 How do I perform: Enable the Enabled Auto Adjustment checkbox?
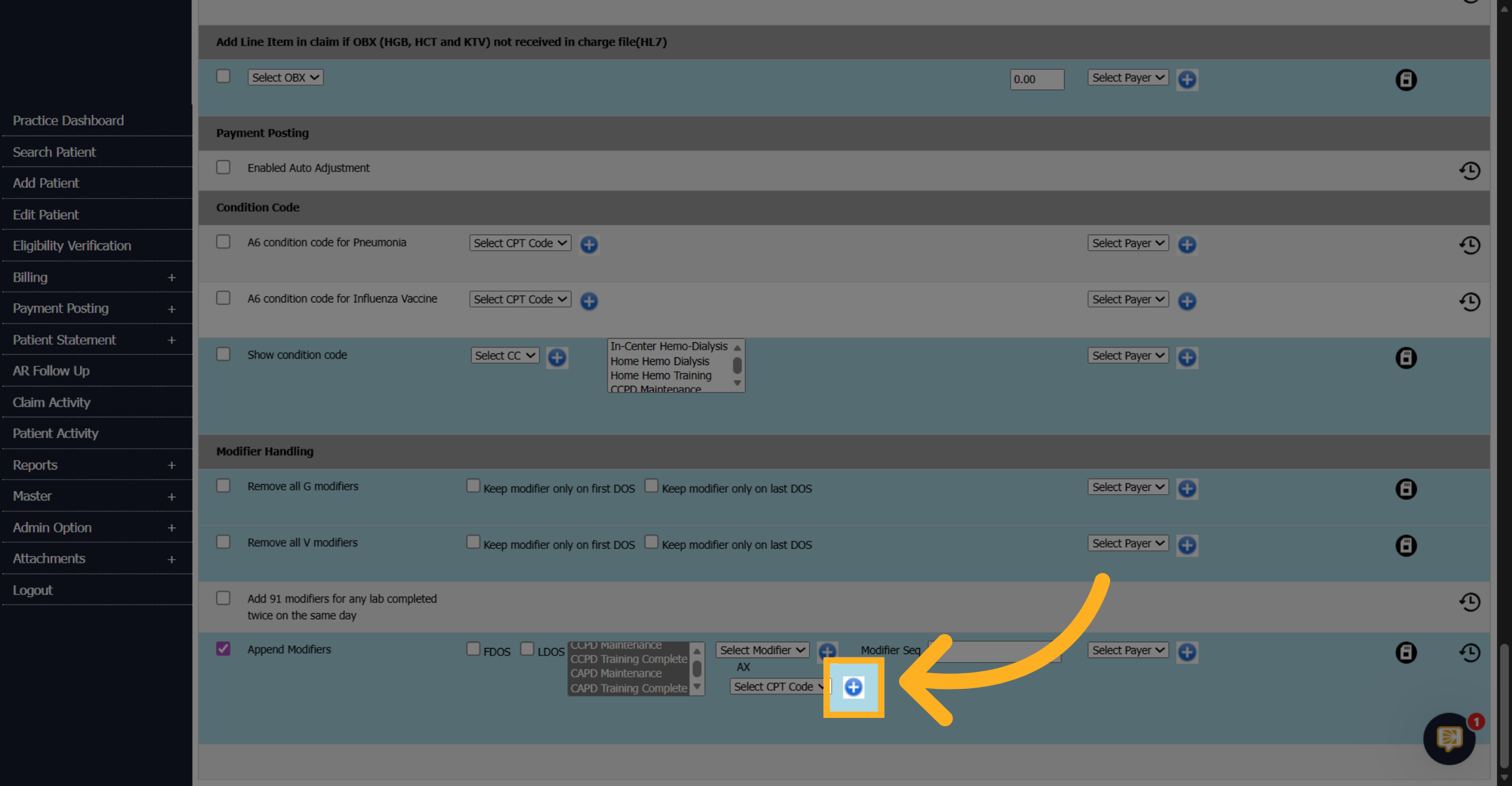click(223, 167)
